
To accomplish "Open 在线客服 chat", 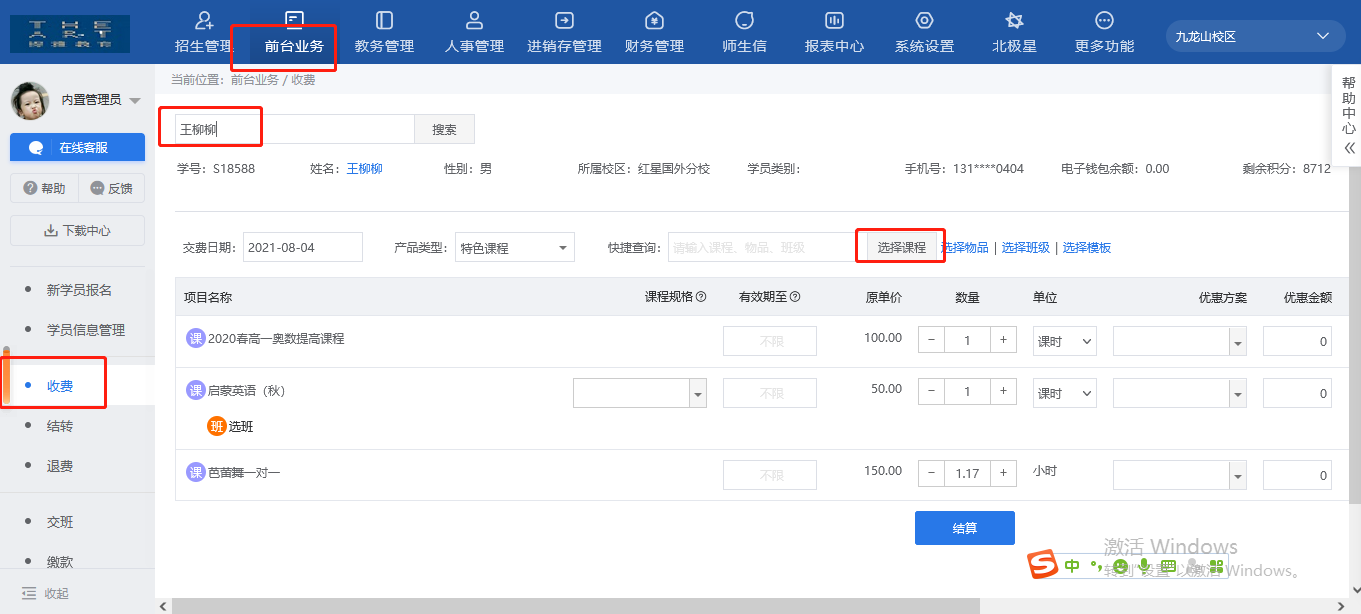I will pos(77,147).
